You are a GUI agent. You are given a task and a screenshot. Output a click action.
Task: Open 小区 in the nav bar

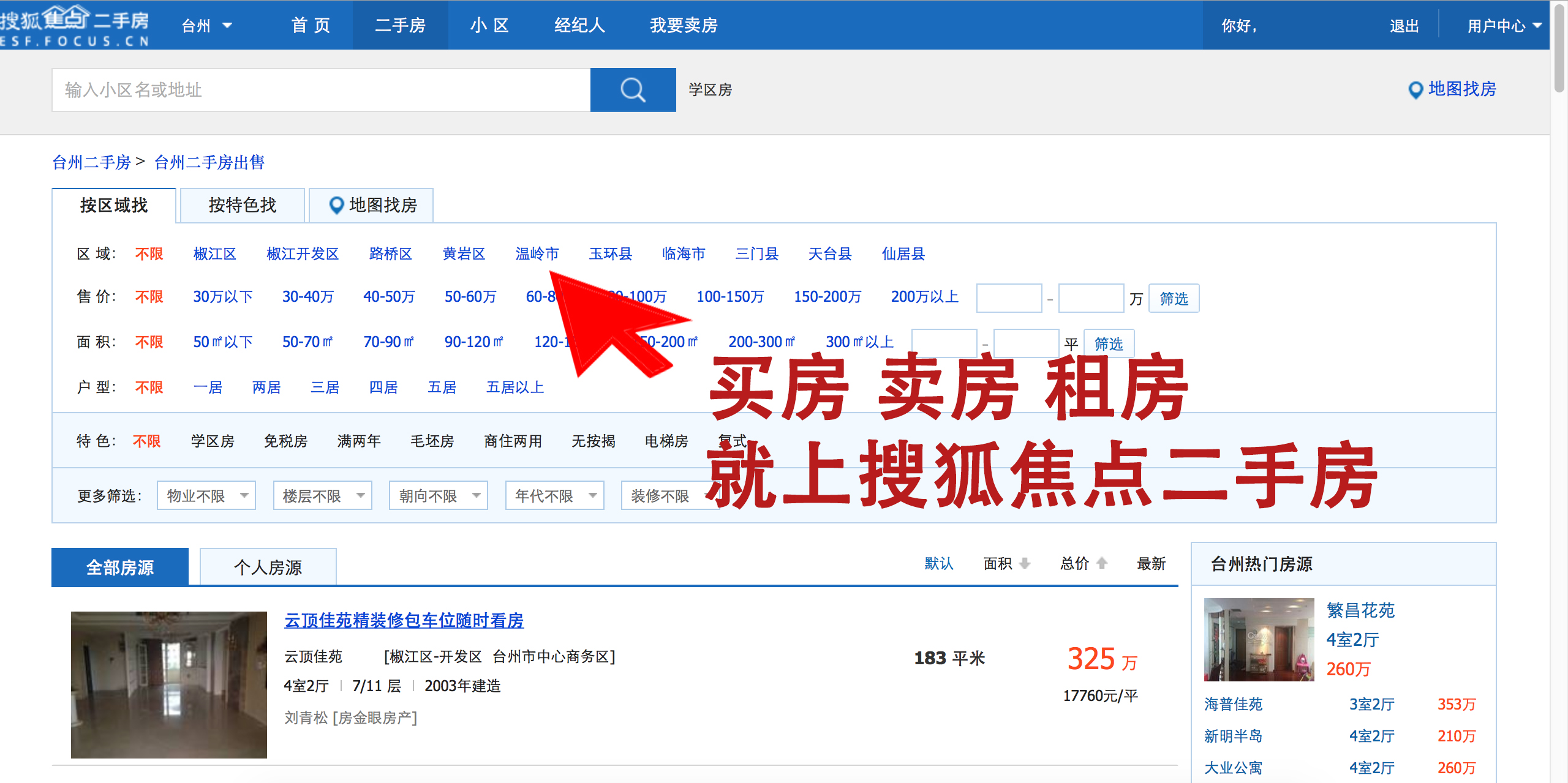pyautogui.click(x=490, y=26)
